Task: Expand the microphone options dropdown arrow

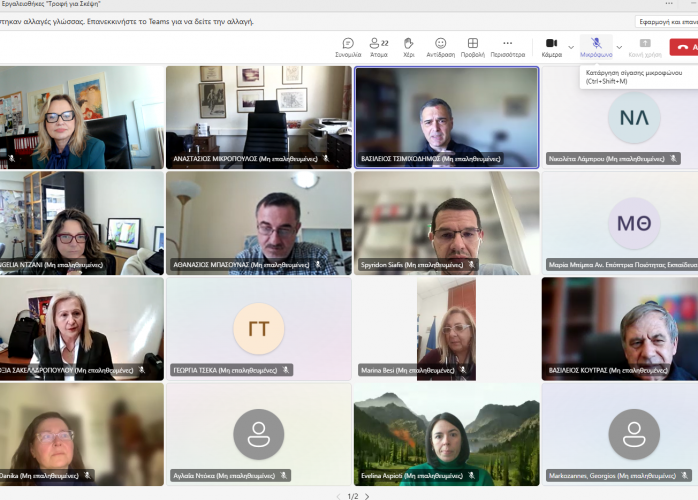Action: point(619,47)
